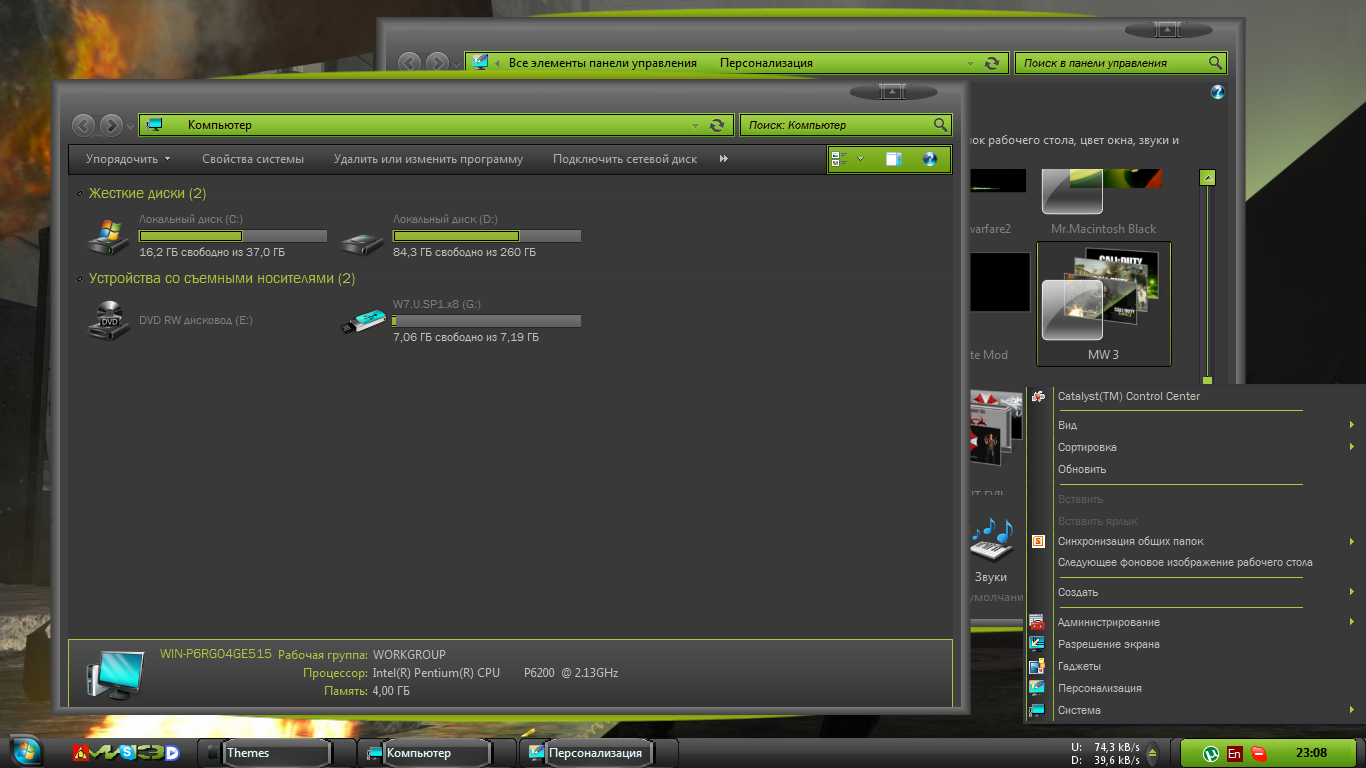Open the W7.U.SP1.x8 (G:) USB drive
Viewport: 1366px width, 768px height.
click(x=362, y=321)
